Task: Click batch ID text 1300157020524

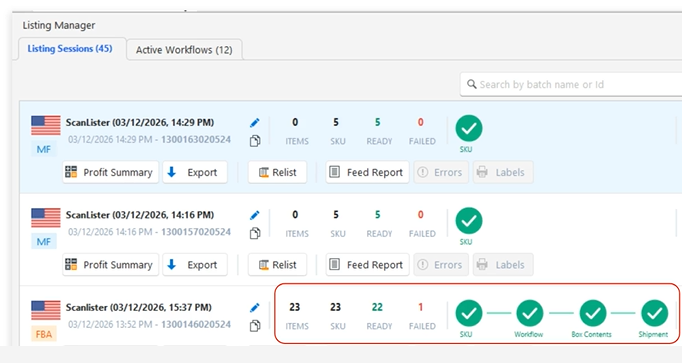Action: pyautogui.click(x=196, y=232)
